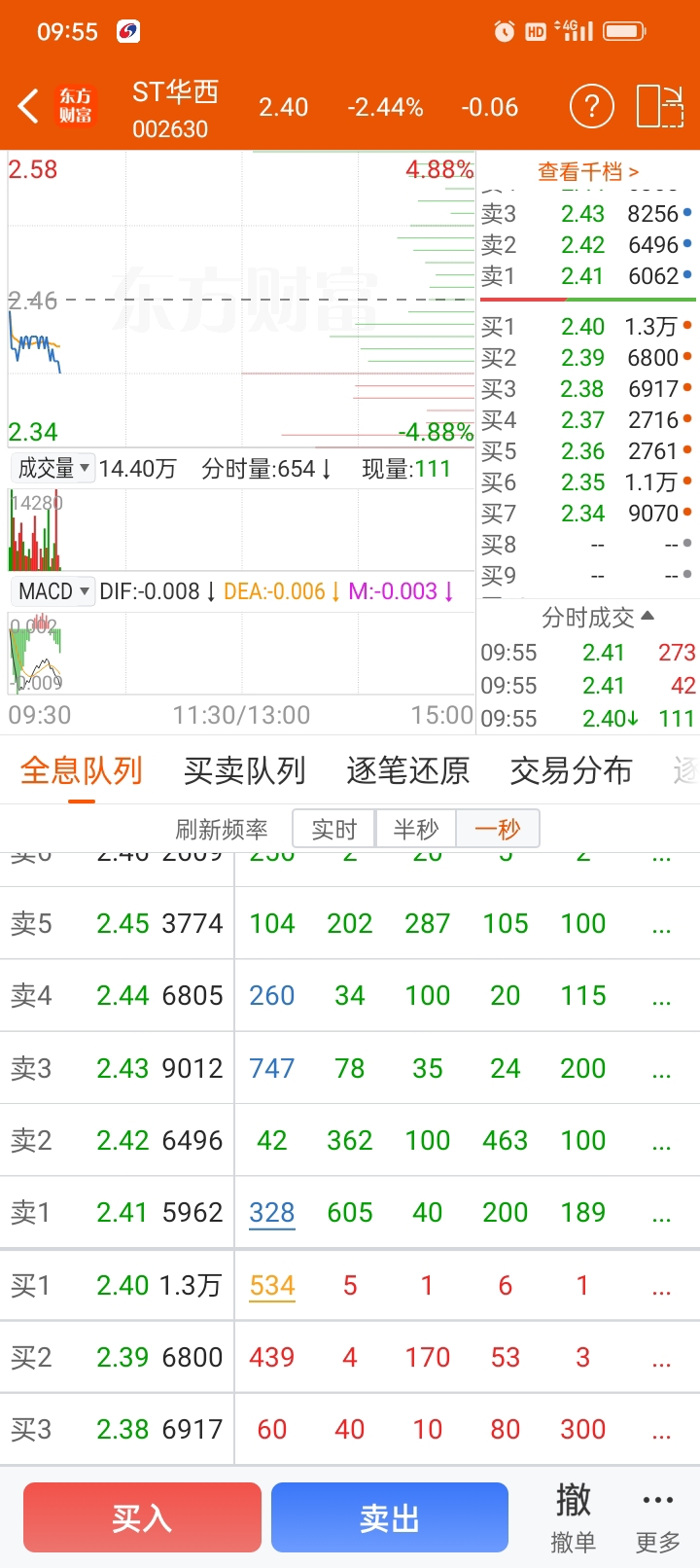The image size is (700, 1568).
Task: Tap the MACD indicator chart
Action: click(241, 652)
